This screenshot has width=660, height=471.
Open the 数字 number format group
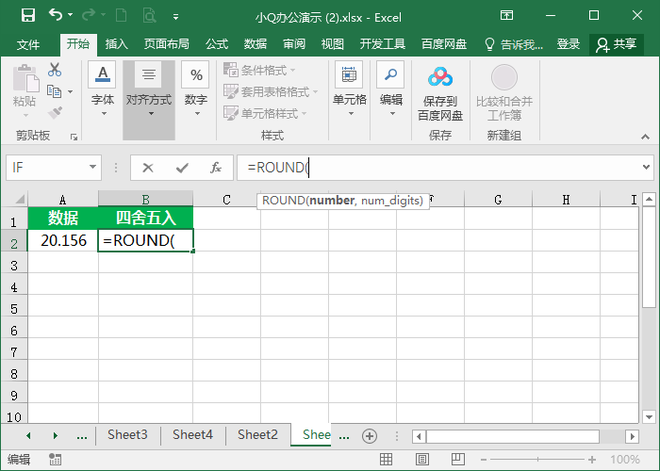196,89
